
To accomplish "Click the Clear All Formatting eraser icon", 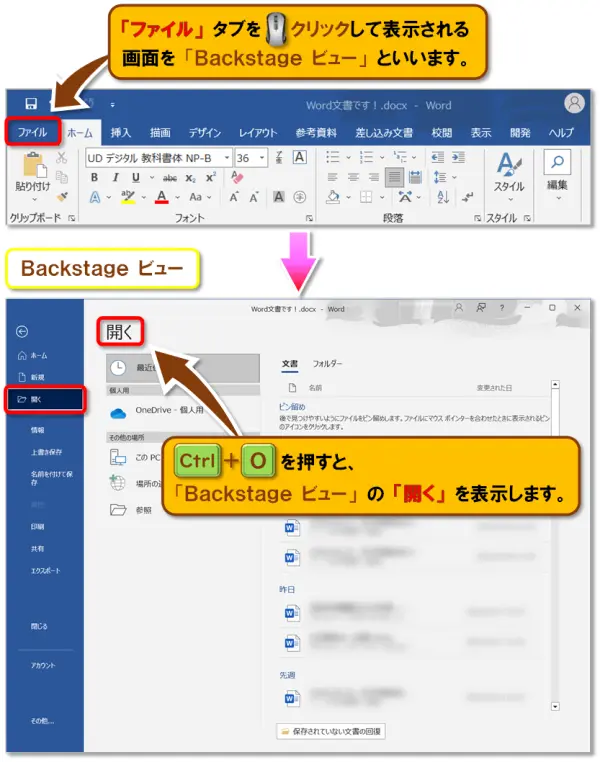I will click(x=237, y=177).
